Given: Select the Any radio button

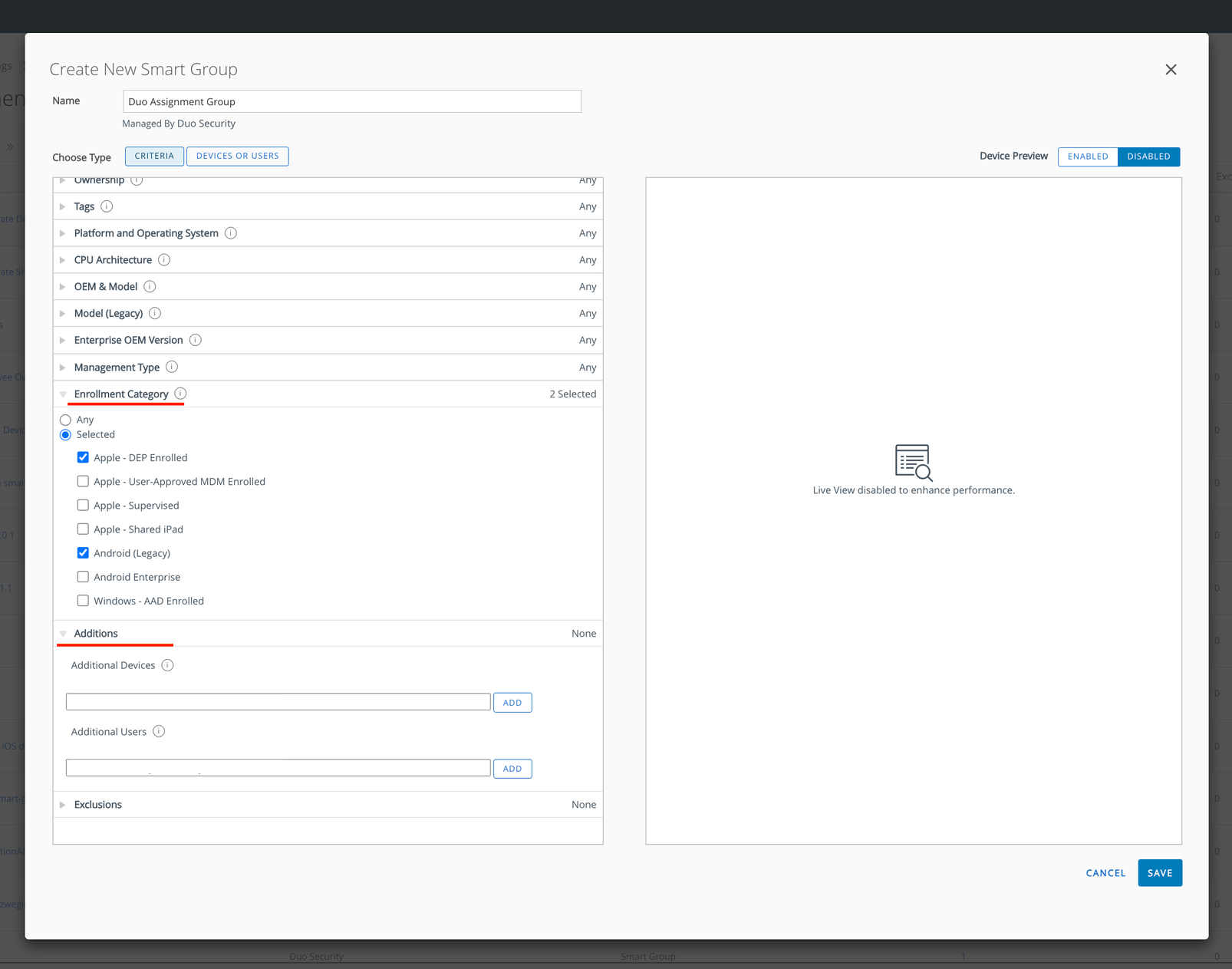Looking at the screenshot, I should pos(66,420).
